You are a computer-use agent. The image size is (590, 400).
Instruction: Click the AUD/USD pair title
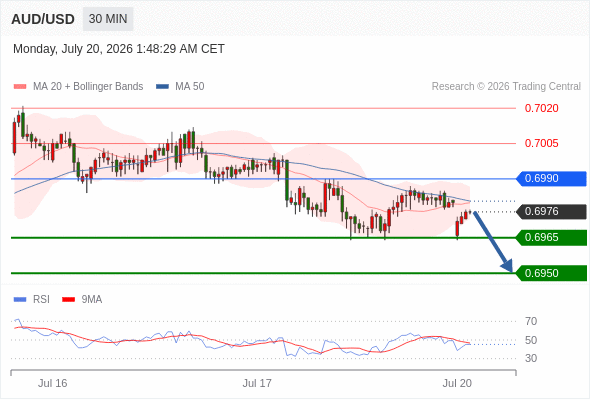[43, 19]
